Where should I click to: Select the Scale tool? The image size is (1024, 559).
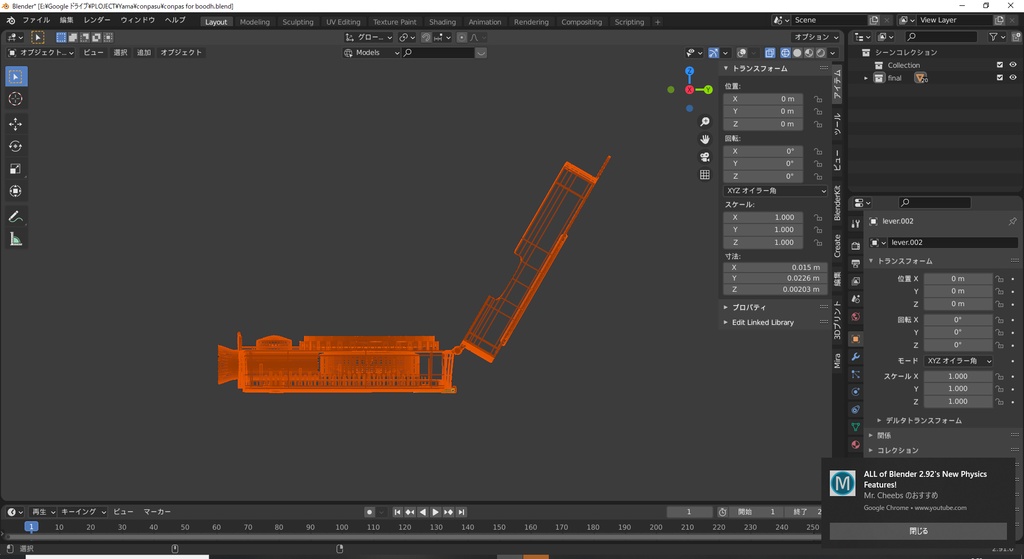coord(16,169)
